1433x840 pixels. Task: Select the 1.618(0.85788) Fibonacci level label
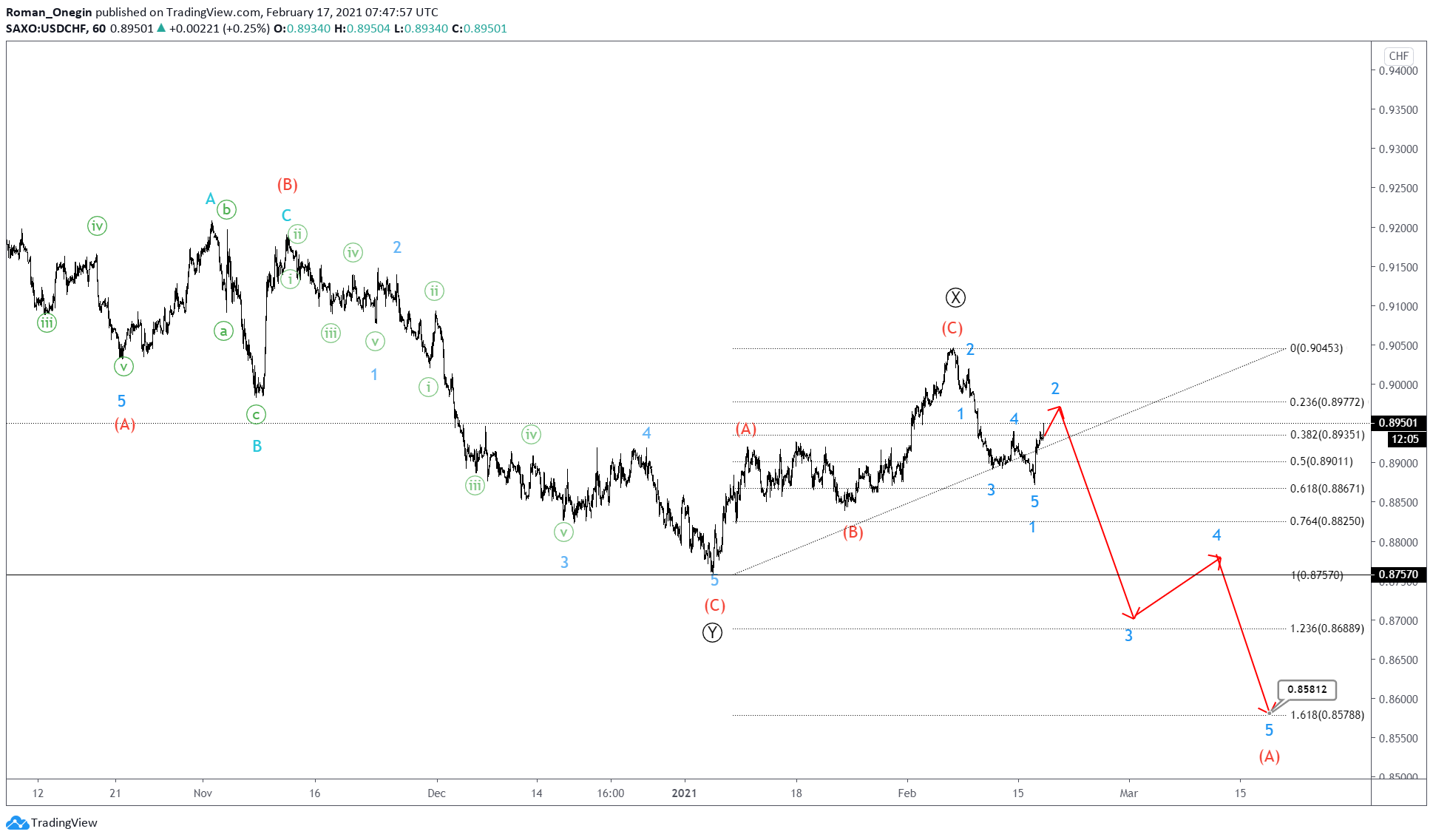click(x=1327, y=715)
